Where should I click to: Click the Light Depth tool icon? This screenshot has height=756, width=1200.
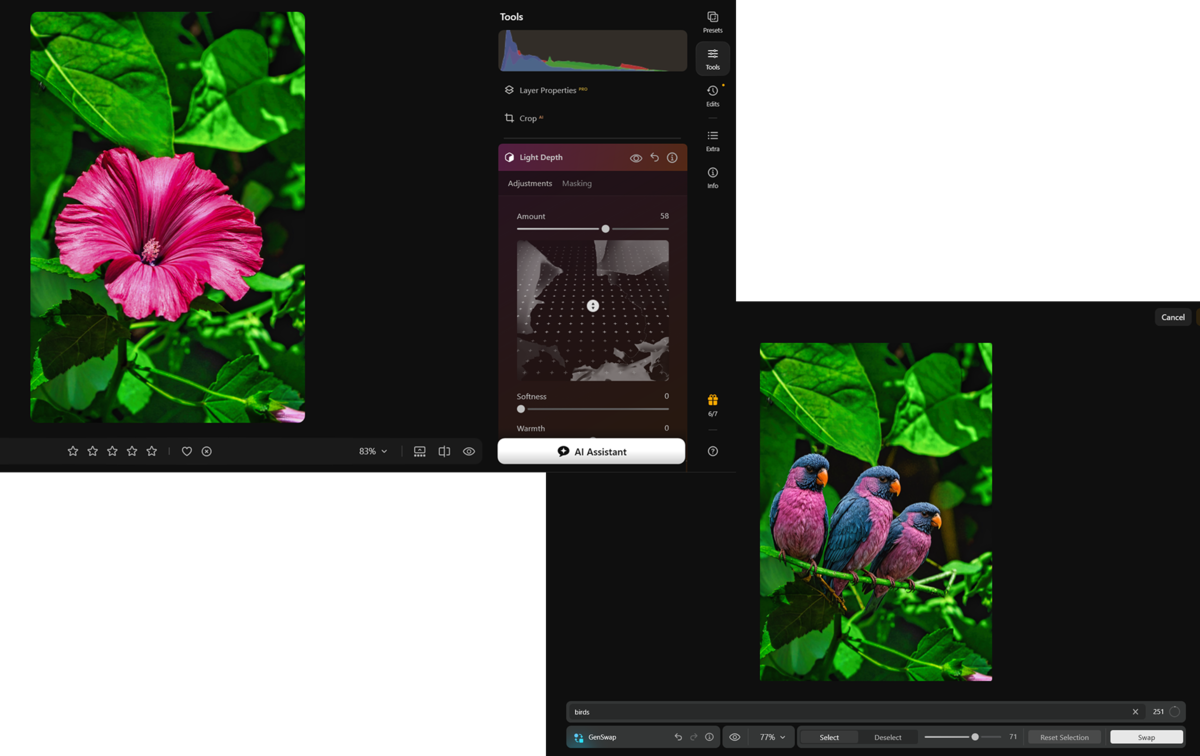pyautogui.click(x=509, y=157)
